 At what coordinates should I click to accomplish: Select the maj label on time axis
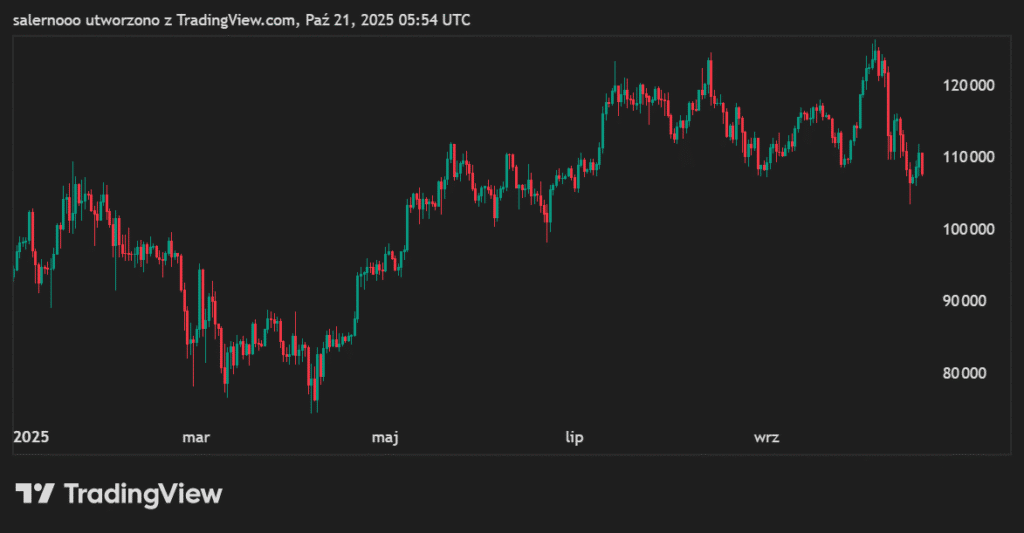[x=384, y=438]
